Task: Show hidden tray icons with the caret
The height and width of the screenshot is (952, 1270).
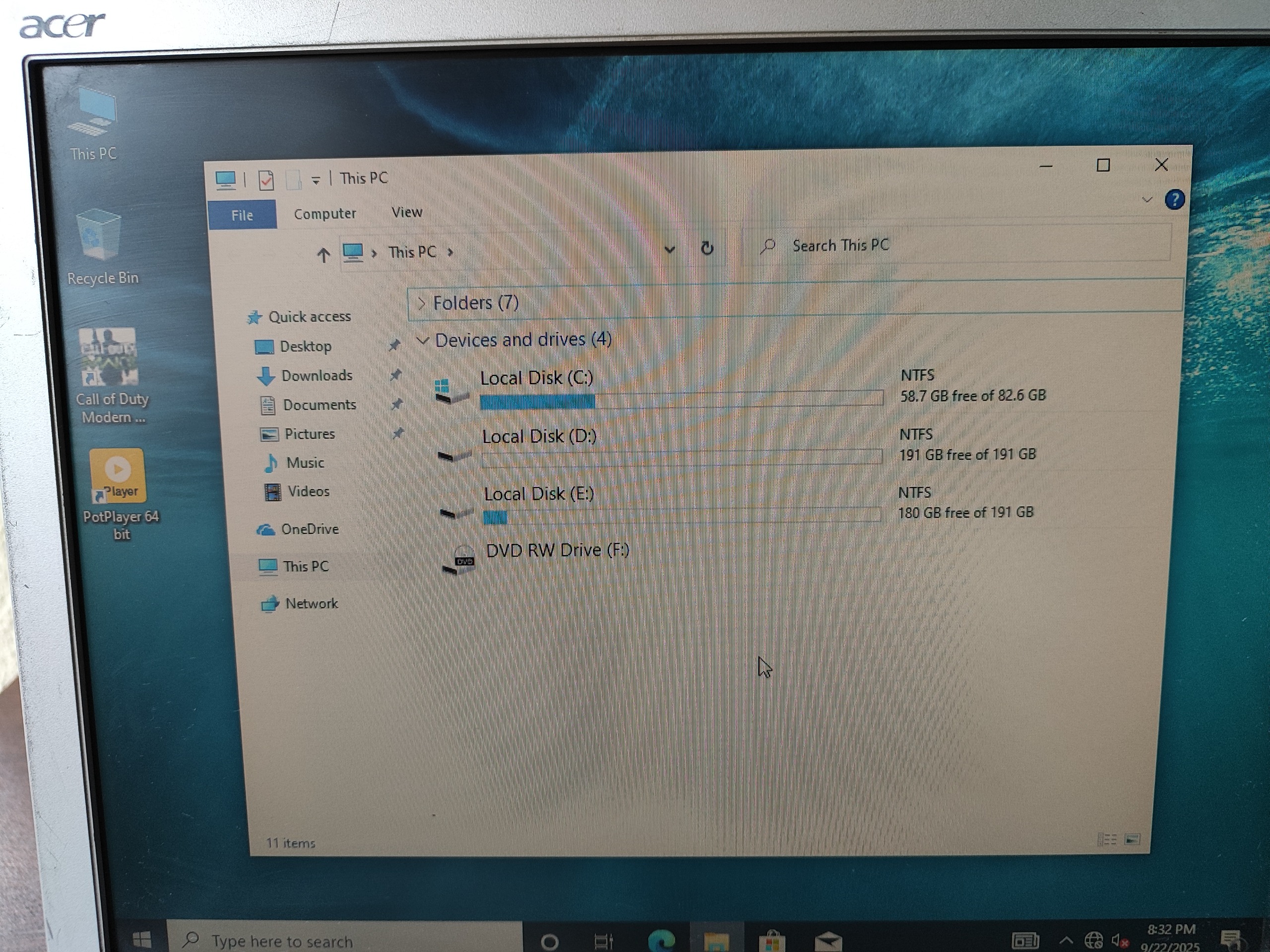Action: (1066, 940)
